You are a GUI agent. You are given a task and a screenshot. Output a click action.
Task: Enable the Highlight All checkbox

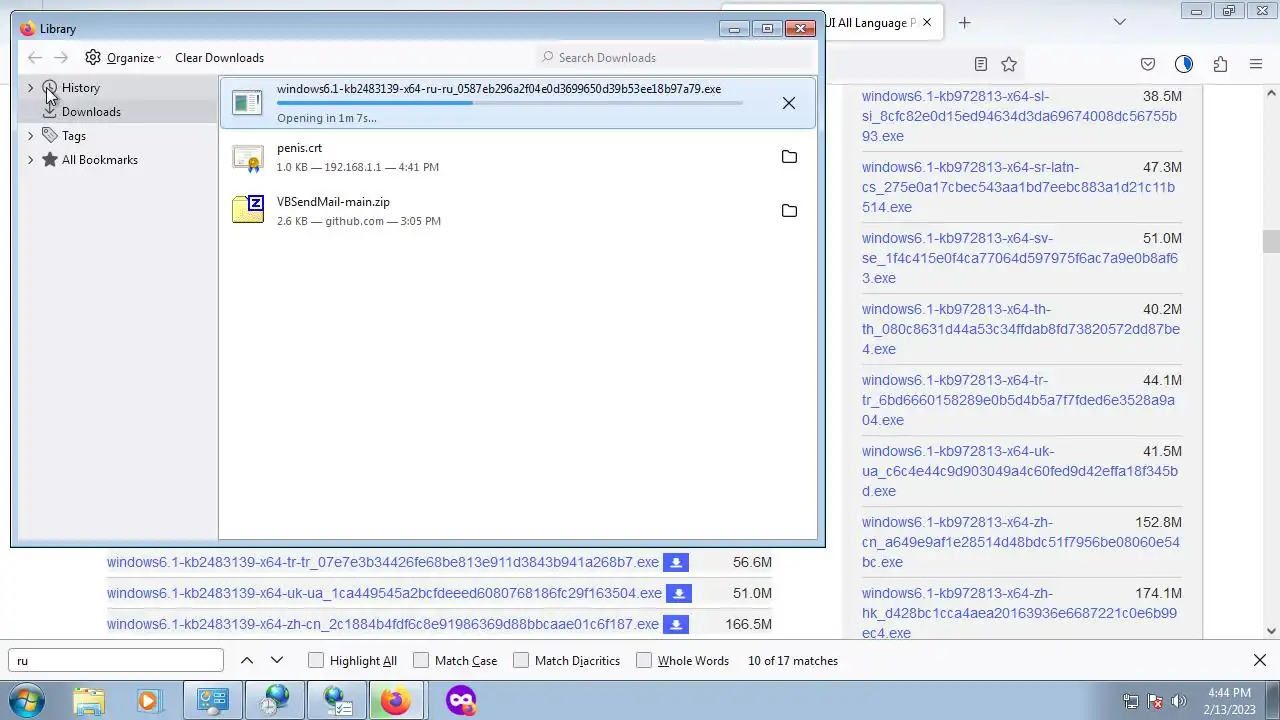click(316, 660)
